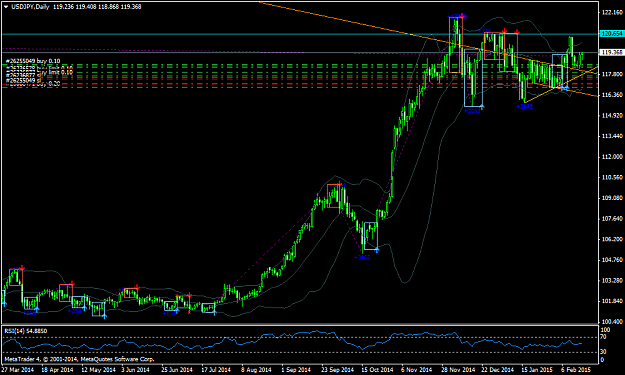Screen dimensions: 625x375
Task: Click the 25 Jun 2014 date label
Action: click(177, 369)
